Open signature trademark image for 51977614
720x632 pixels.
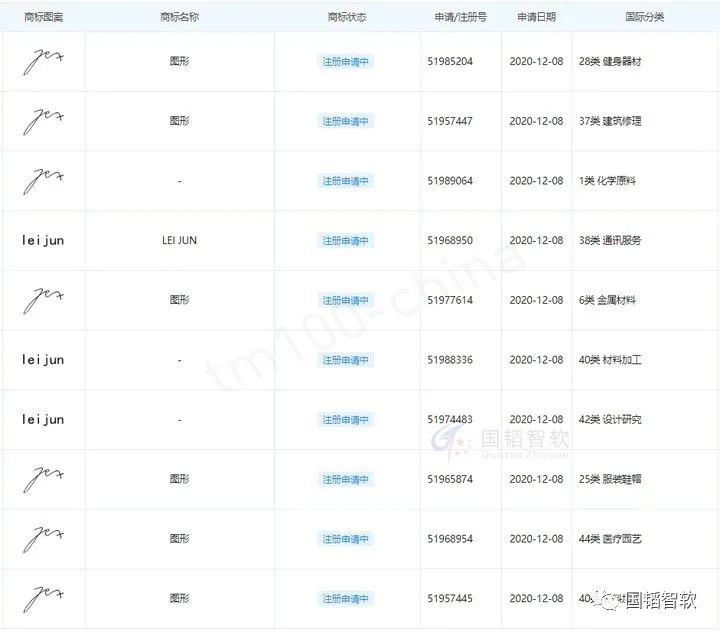[44, 300]
